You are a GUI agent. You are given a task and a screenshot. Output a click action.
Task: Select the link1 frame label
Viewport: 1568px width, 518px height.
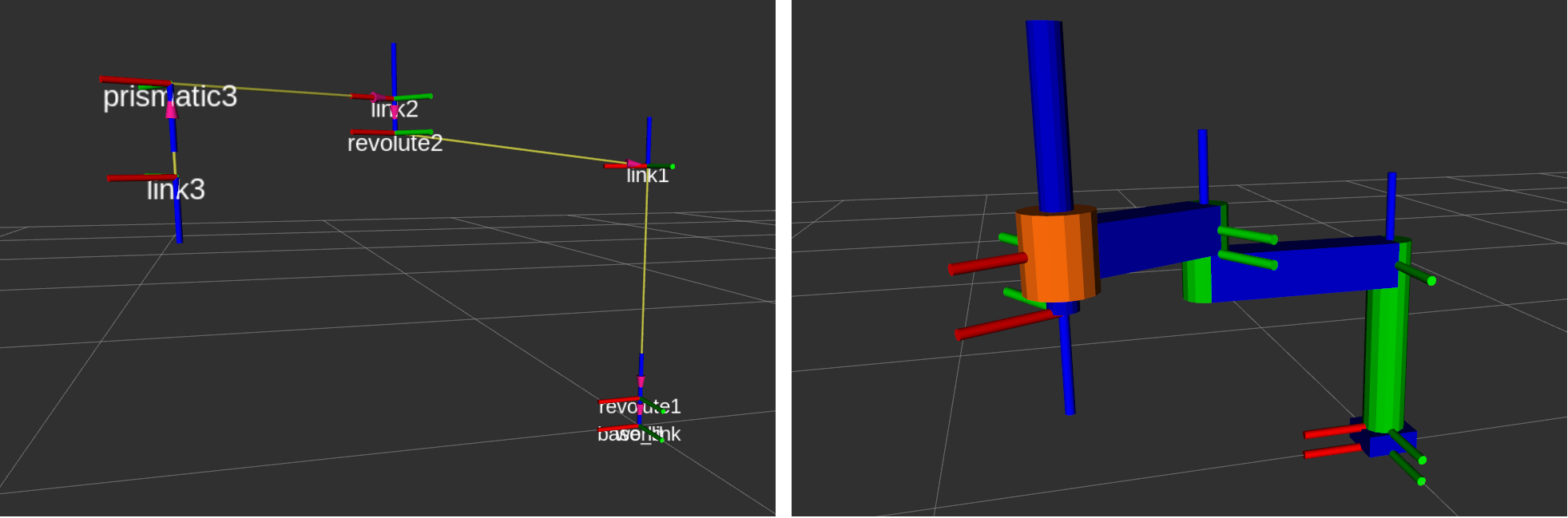click(647, 176)
